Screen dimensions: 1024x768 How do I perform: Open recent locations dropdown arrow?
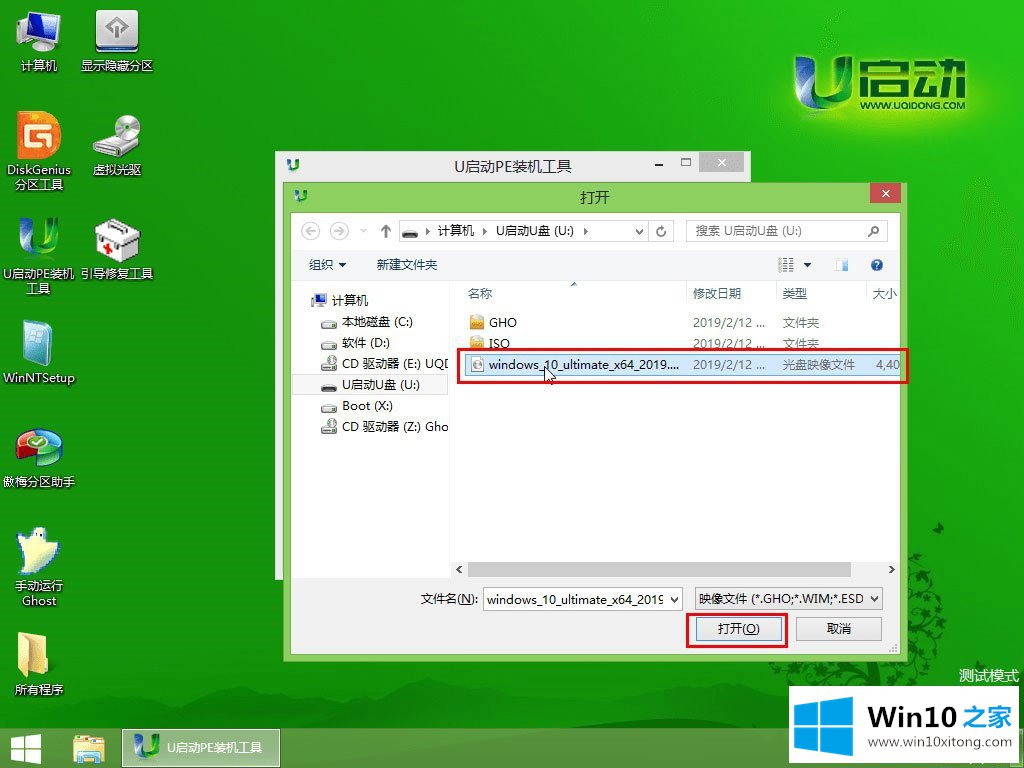364,231
